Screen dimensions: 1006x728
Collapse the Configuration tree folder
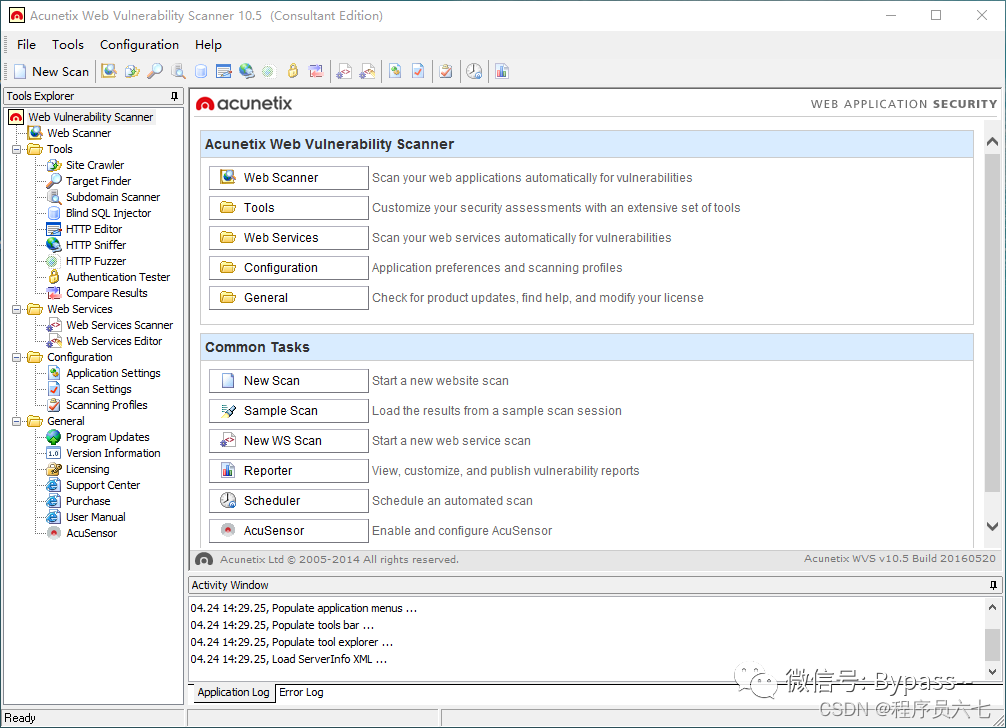tap(17, 357)
